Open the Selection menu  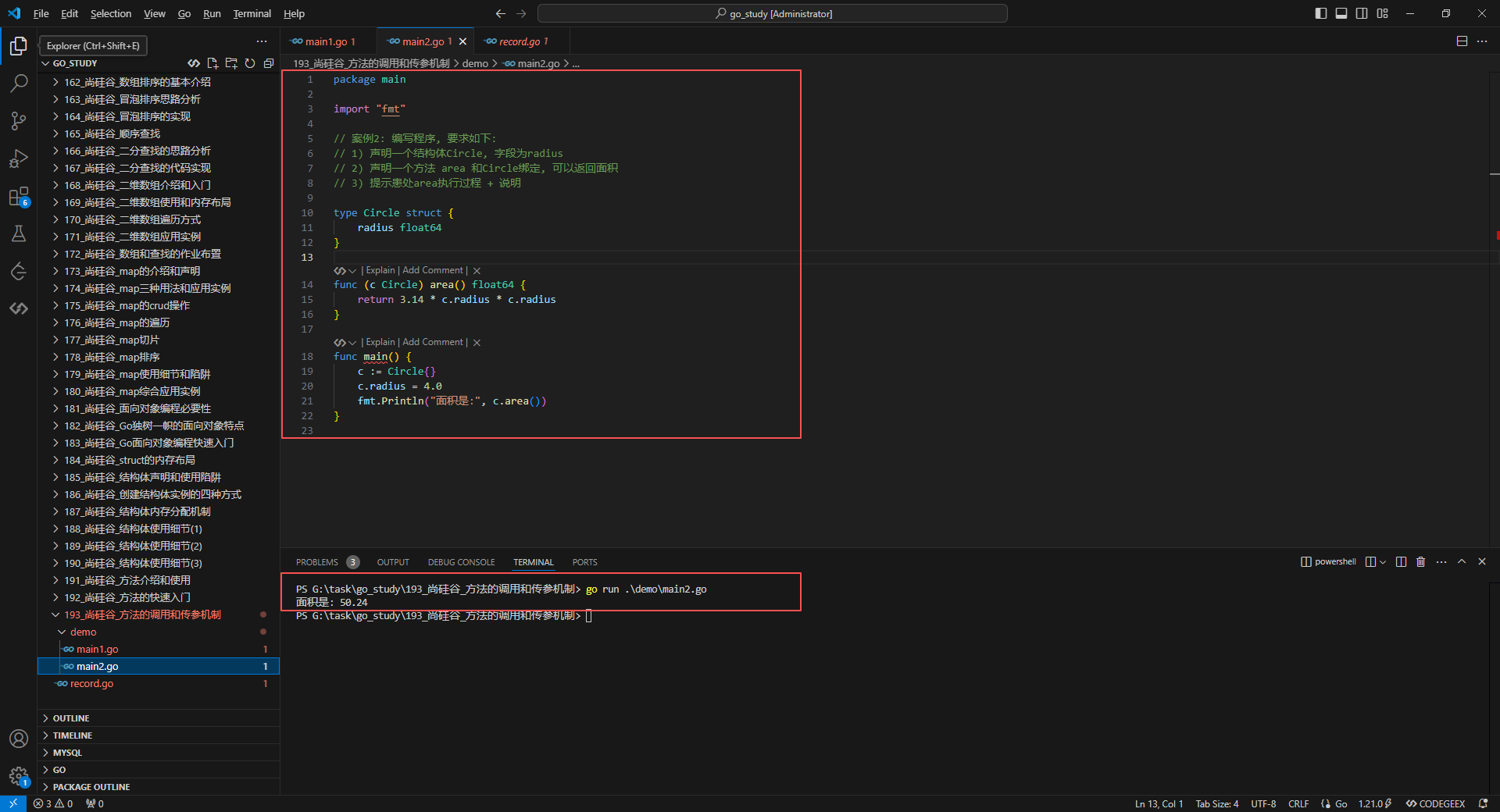[x=111, y=13]
